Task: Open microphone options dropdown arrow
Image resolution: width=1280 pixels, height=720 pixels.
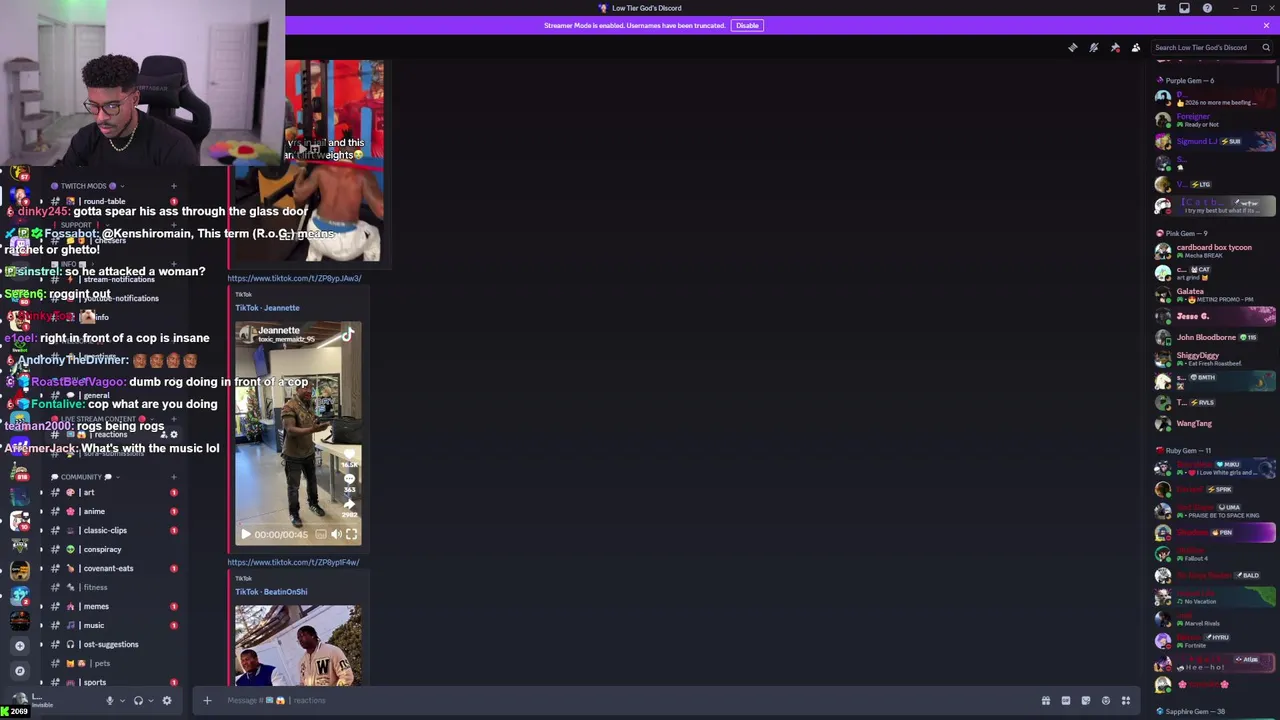Action: (x=122, y=700)
